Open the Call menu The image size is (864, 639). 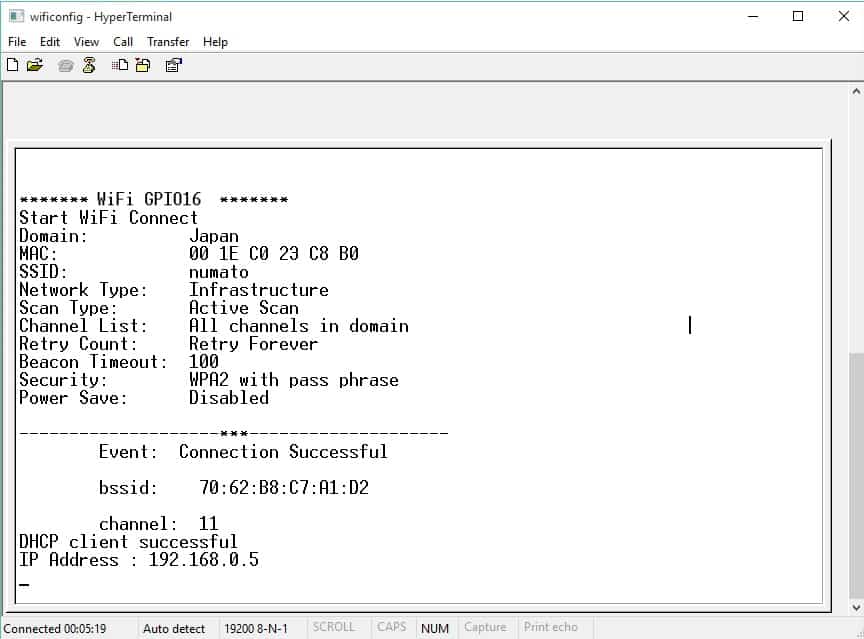pos(123,42)
